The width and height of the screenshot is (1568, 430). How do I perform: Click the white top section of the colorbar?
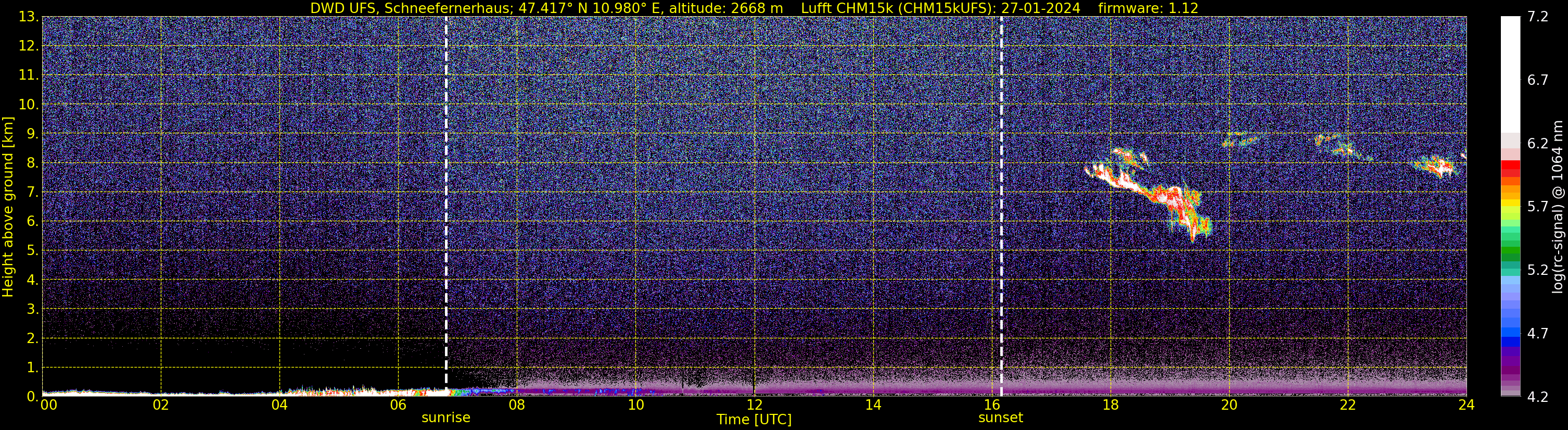pyautogui.click(x=1510, y=75)
